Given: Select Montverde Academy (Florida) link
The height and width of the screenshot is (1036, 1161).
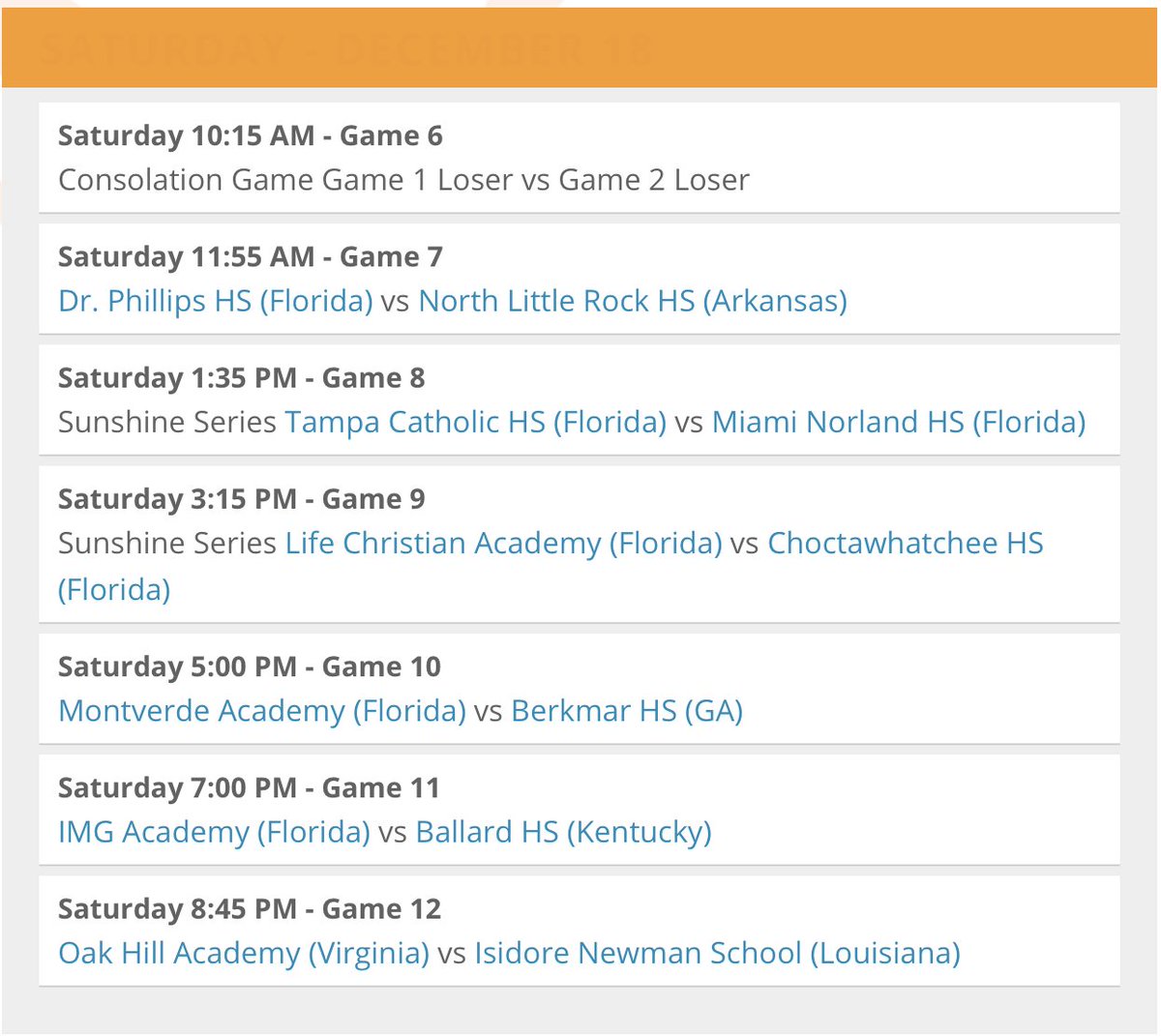Looking at the screenshot, I should pos(262,711).
